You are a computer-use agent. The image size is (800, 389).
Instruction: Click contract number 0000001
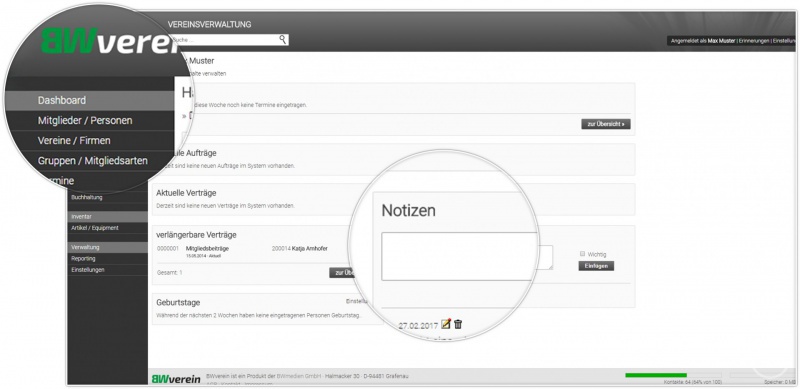click(x=168, y=249)
